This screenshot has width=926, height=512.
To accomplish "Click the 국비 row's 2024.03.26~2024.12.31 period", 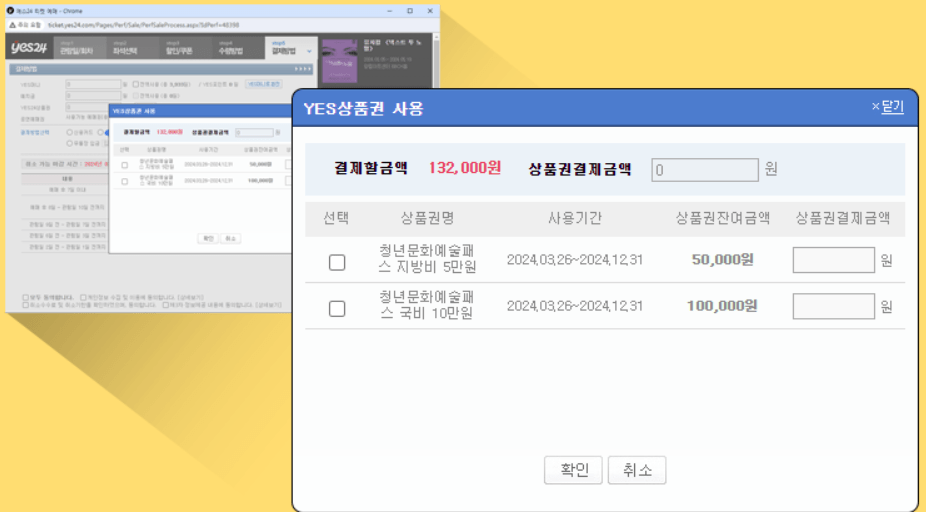I will click(575, 306).
